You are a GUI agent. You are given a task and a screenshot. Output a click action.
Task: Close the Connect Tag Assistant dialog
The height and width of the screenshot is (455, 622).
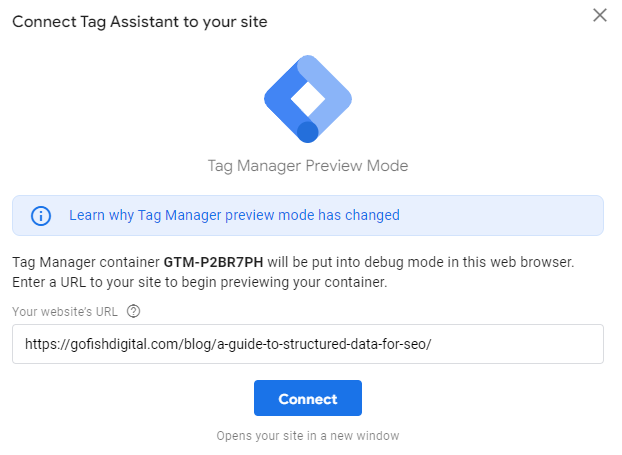point(600,15)
